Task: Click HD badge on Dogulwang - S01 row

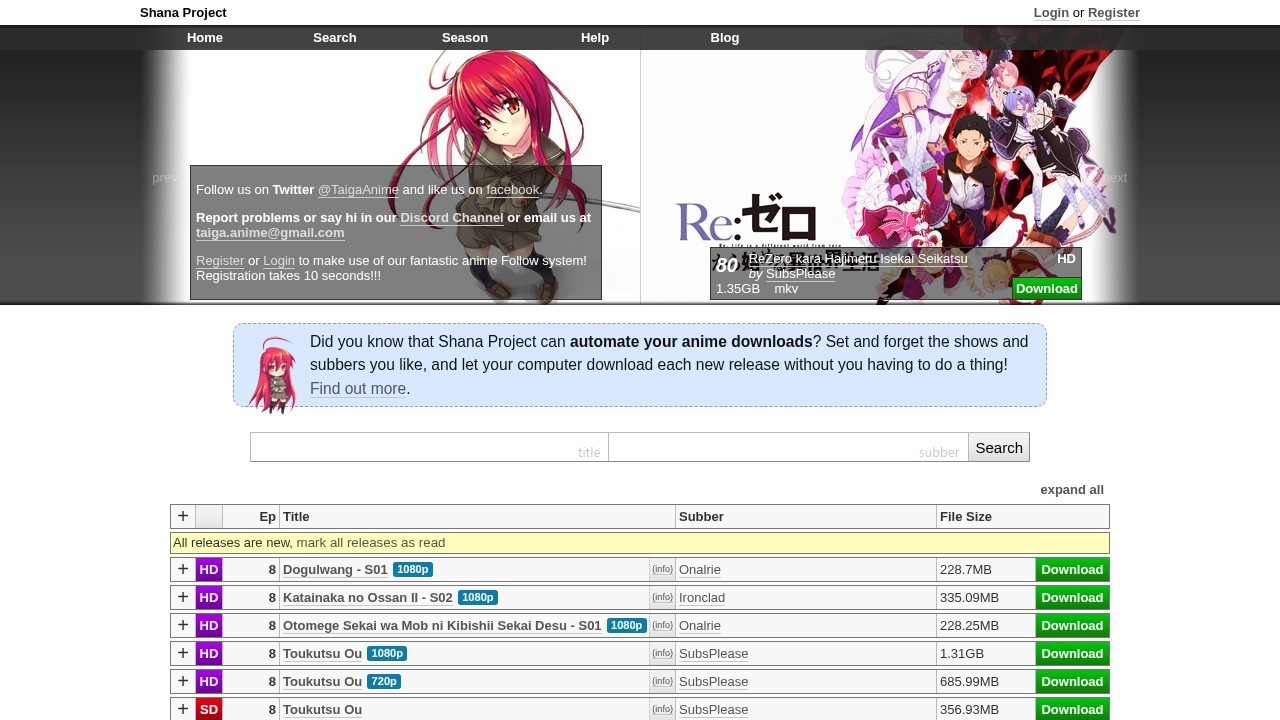Action: pyautogui.click(x=209, y=570)
